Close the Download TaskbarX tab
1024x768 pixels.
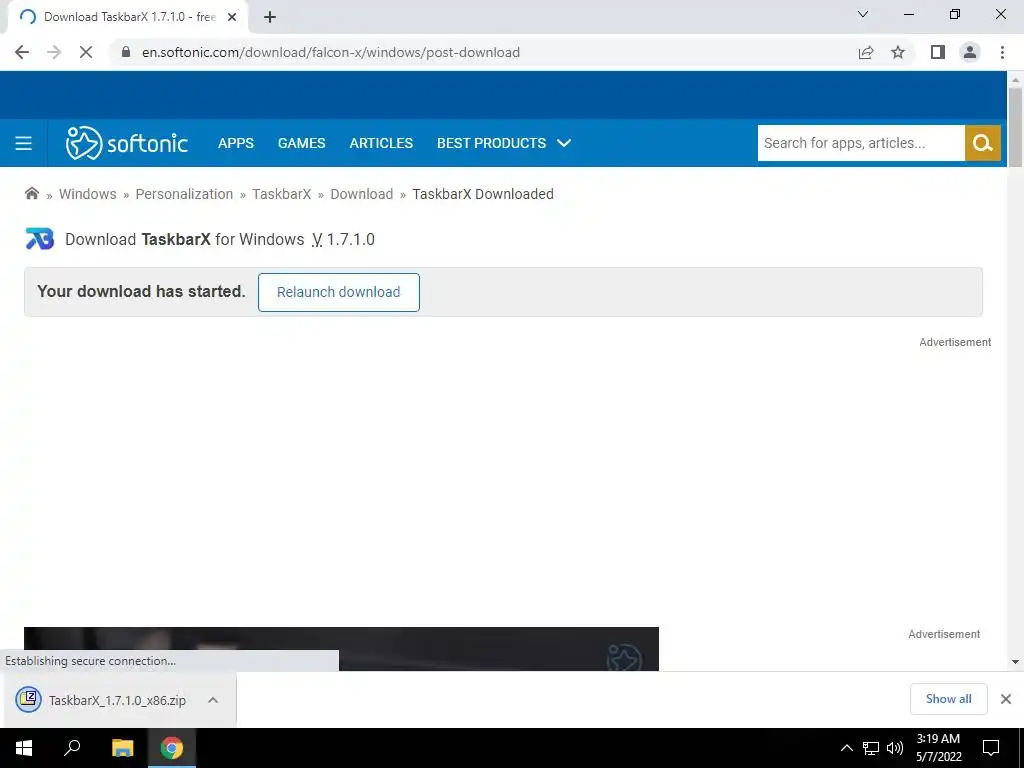pos(232,17)
